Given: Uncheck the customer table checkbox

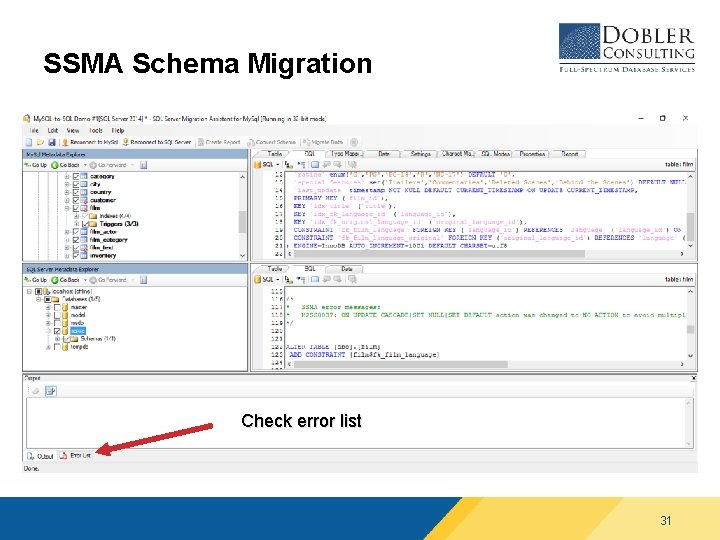Looking at the screenshot, I should [x=76, y=200].
